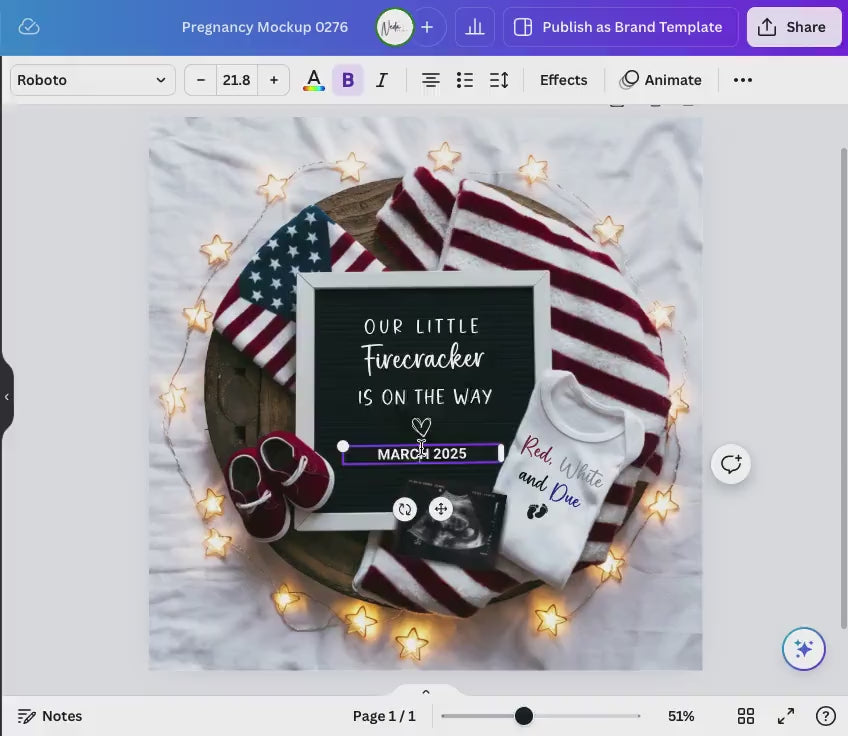Add a collaborator with the plus icon
Screen dimensions: 848x736
coord(427,27)
